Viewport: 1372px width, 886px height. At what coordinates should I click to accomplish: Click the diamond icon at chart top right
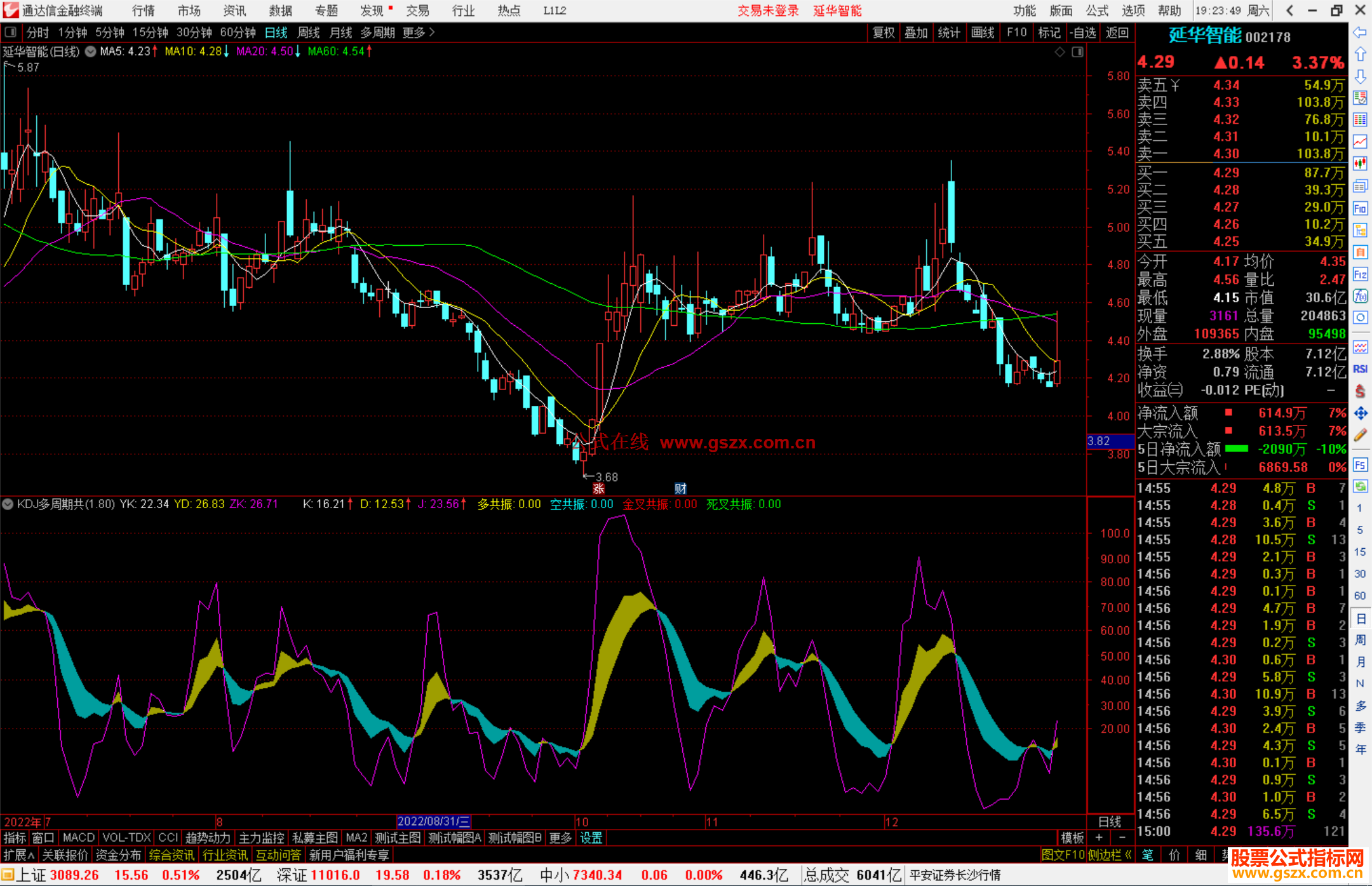tap(1059, 52)
